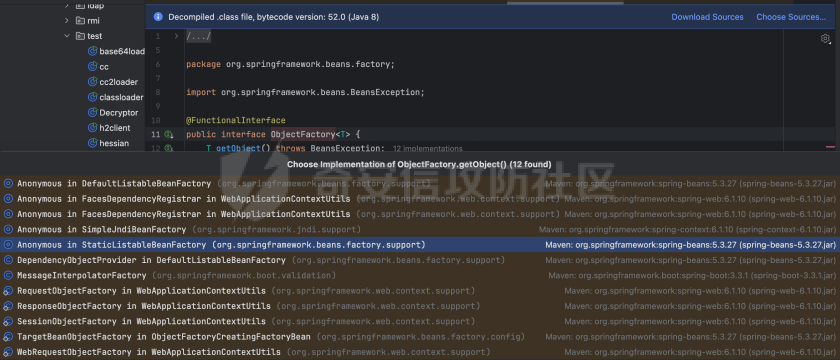Expand the rmi folder

66,20
